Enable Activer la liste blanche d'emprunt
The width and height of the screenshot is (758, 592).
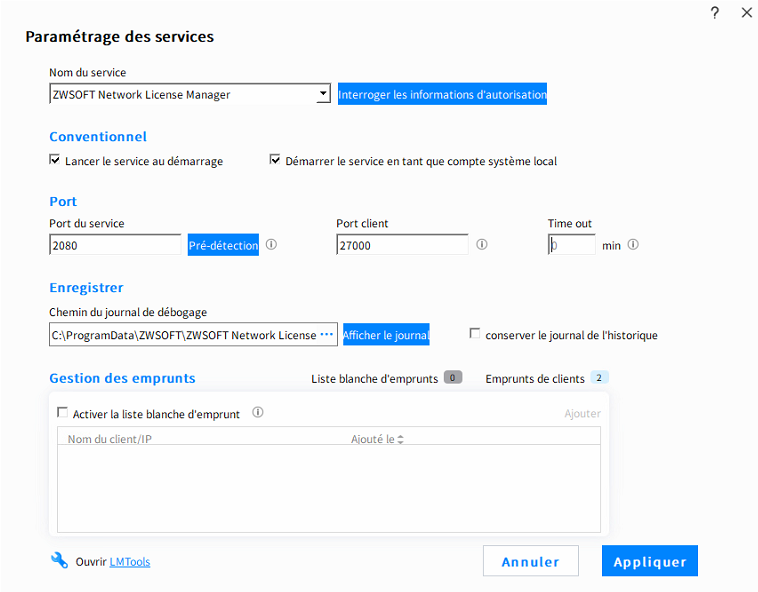[63, 412]
